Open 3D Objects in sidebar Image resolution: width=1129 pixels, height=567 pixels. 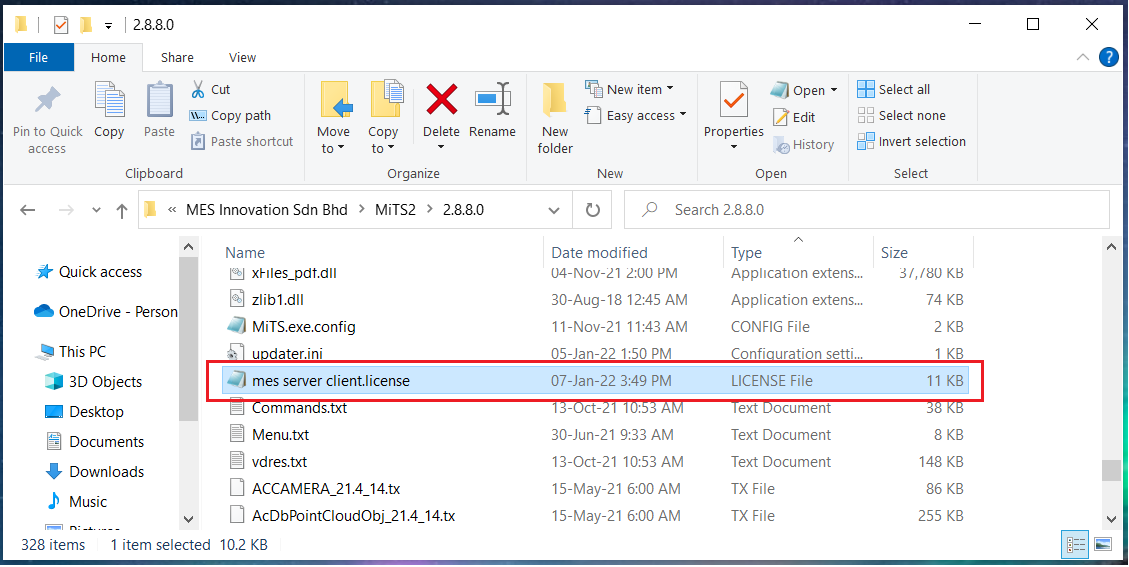click(94, 382)
